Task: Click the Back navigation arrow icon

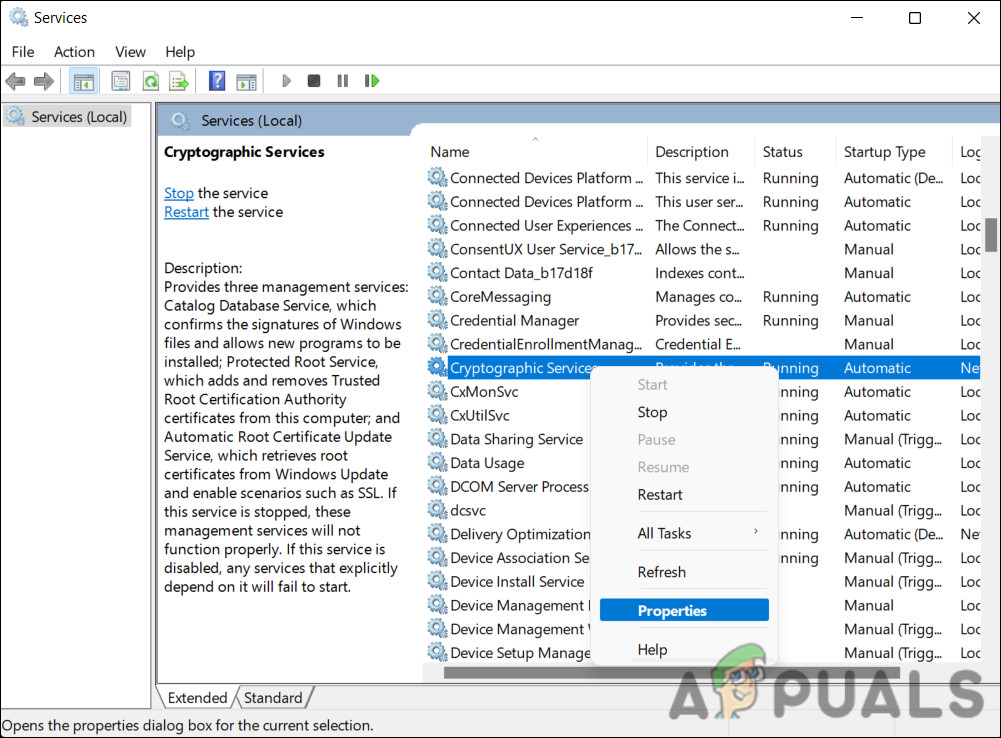Action: click(x=15, y=80)
